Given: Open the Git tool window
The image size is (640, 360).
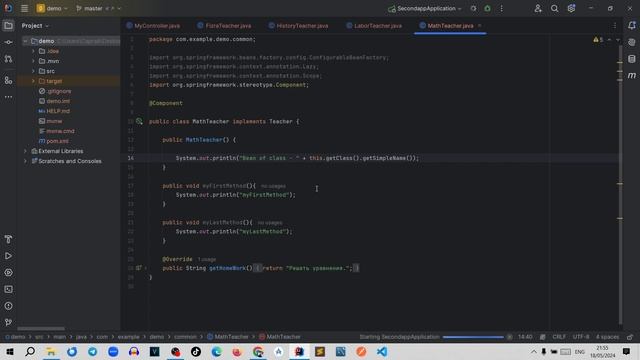Looking at the screenshot, I should pyautogui.click(x=8, y=322).
